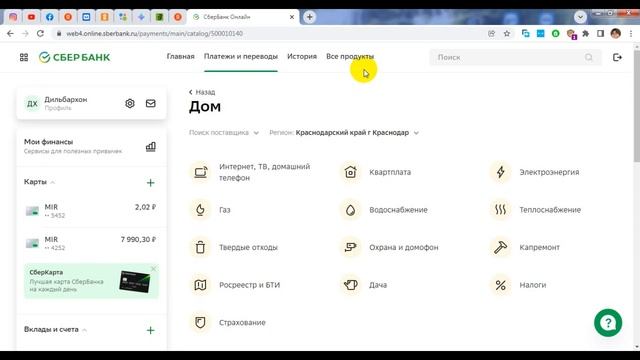
Task: Select the MIR card ending 3432
Action: pos(91,211)
